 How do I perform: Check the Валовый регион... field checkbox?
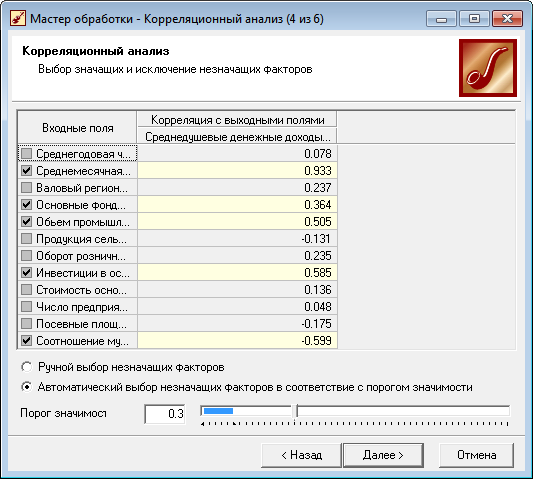click(x=27, y=187)
